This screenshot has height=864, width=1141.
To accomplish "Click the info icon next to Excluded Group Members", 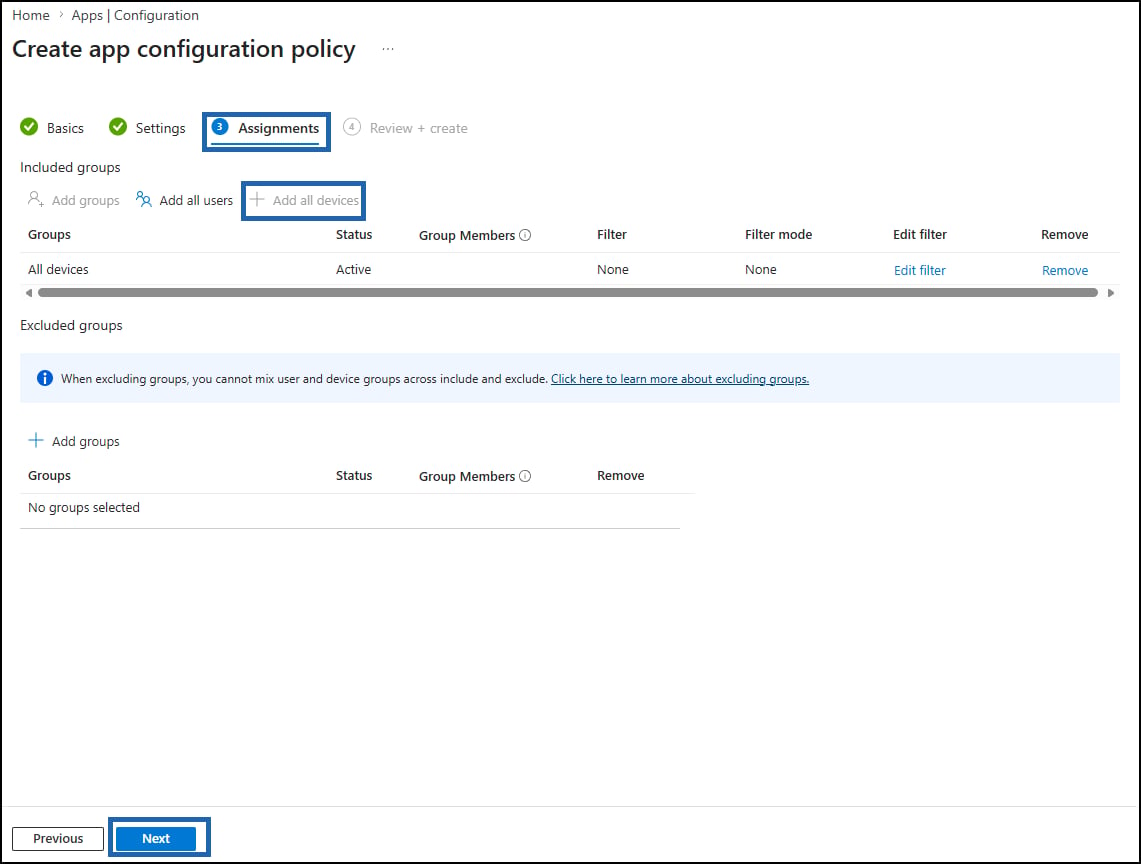I will 525,476.
